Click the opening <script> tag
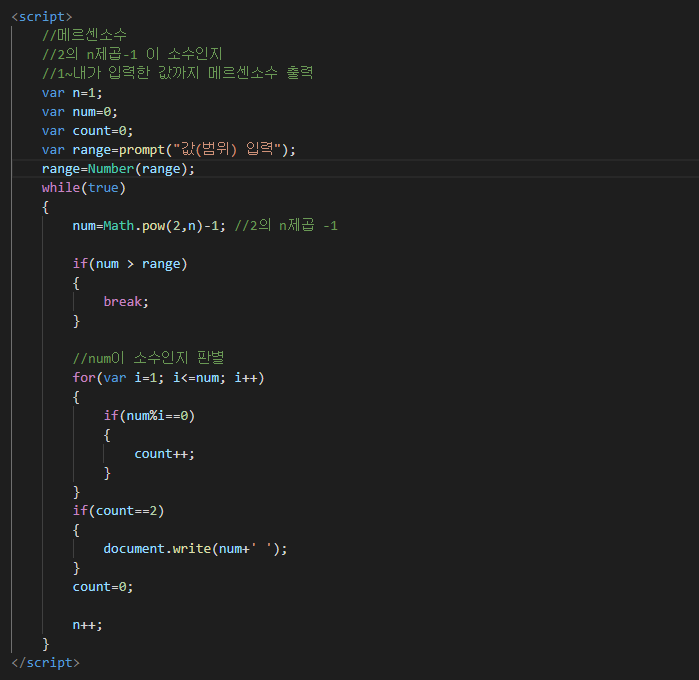 pos(41,16)
